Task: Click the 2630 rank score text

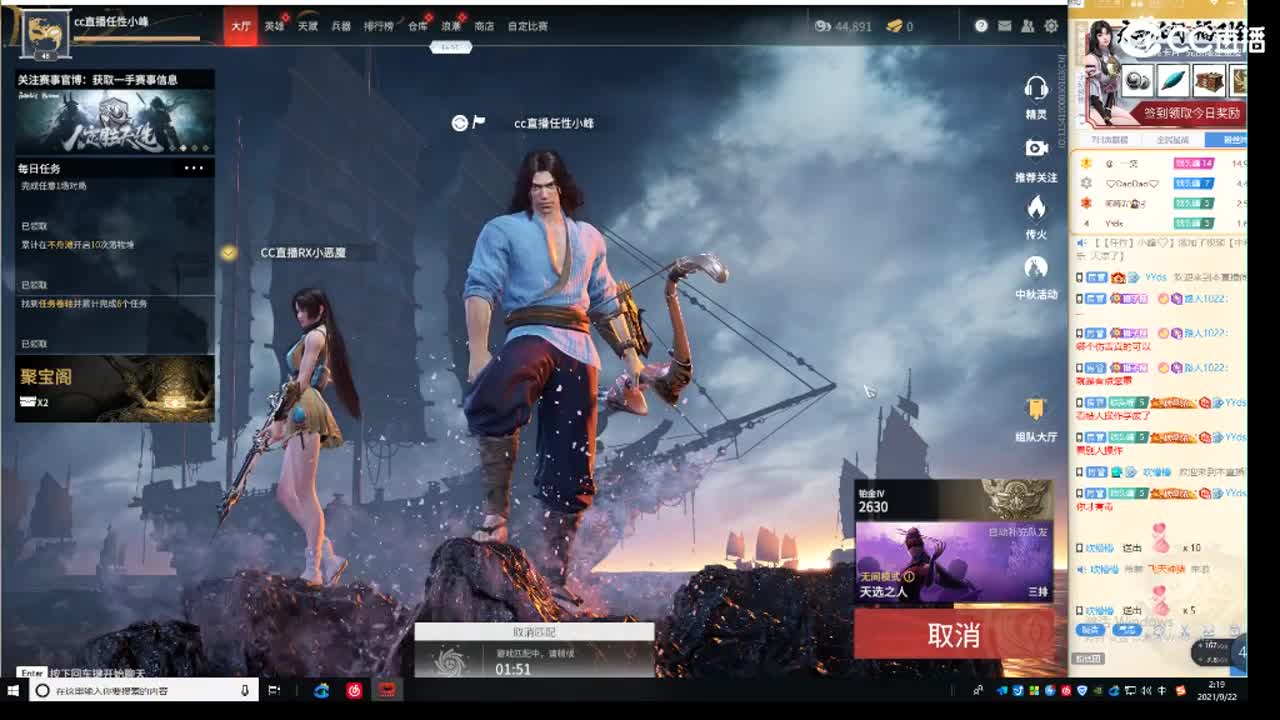Action: click(873, 507)
